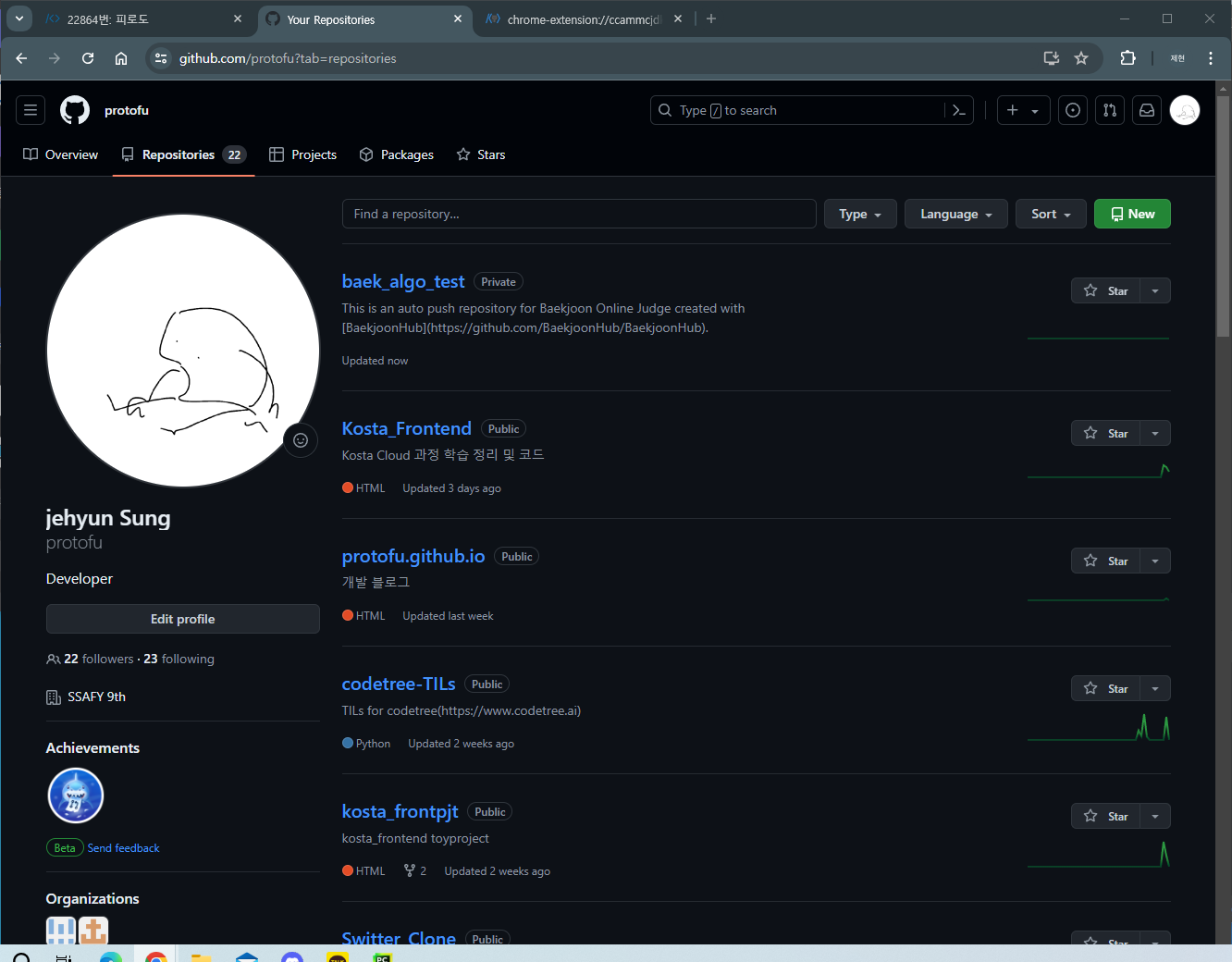
Task: Open the 23 following link
Action: [x=179, y=659]
